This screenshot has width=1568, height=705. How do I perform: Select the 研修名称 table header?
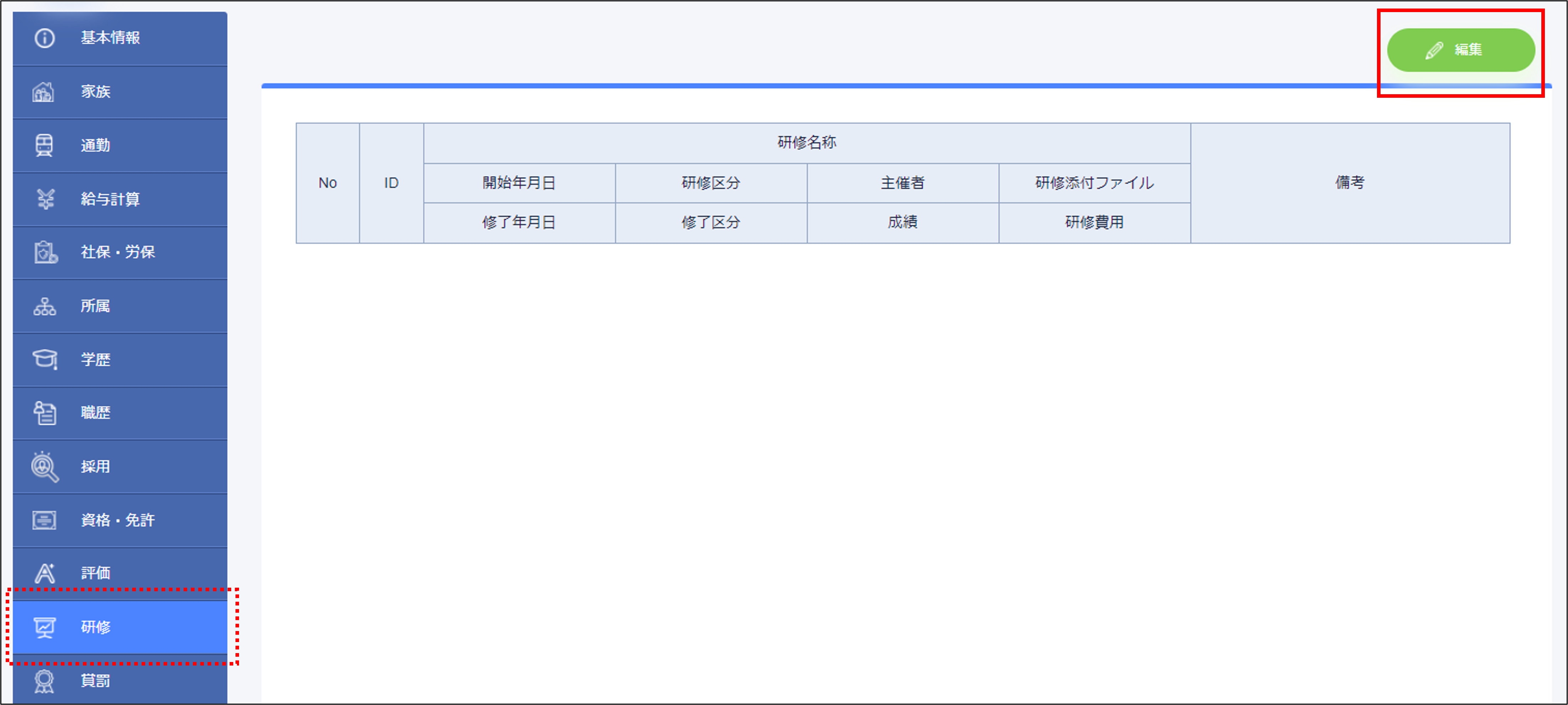coord(806,143)
